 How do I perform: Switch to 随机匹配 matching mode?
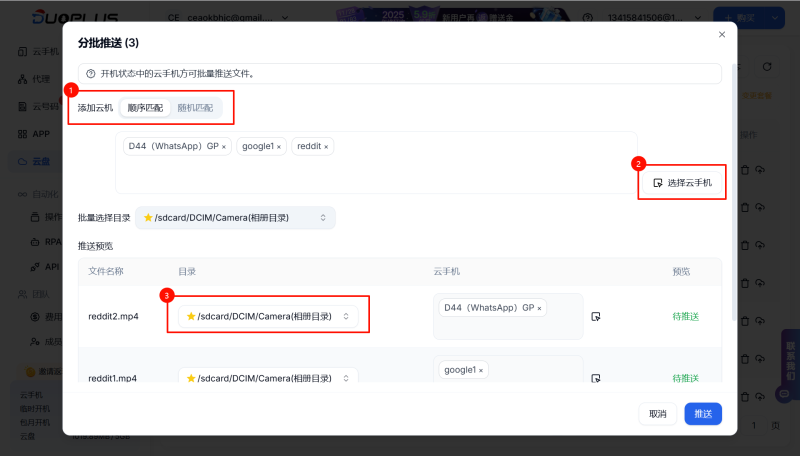(x=195, y=107)
